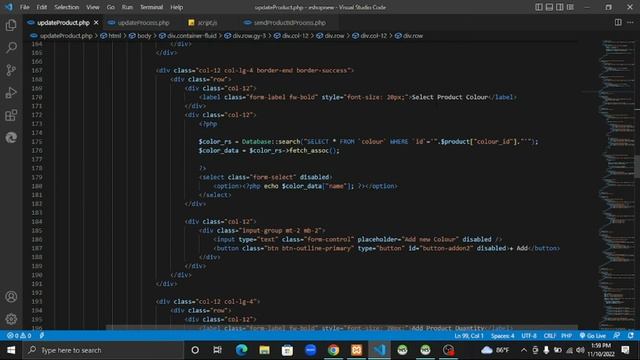Open the View menu
The width and height of the screenshot is (640, 360).
coord(93,7)
